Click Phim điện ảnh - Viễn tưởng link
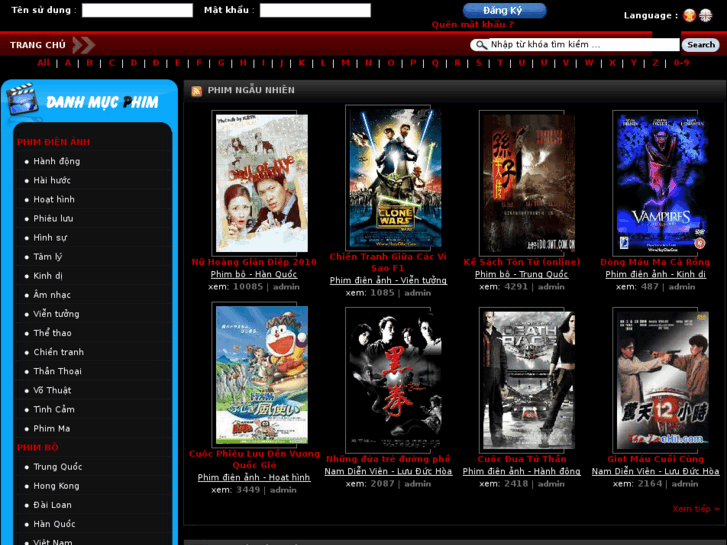The height and width of the screenshot is (545, 727). [388, 280]
